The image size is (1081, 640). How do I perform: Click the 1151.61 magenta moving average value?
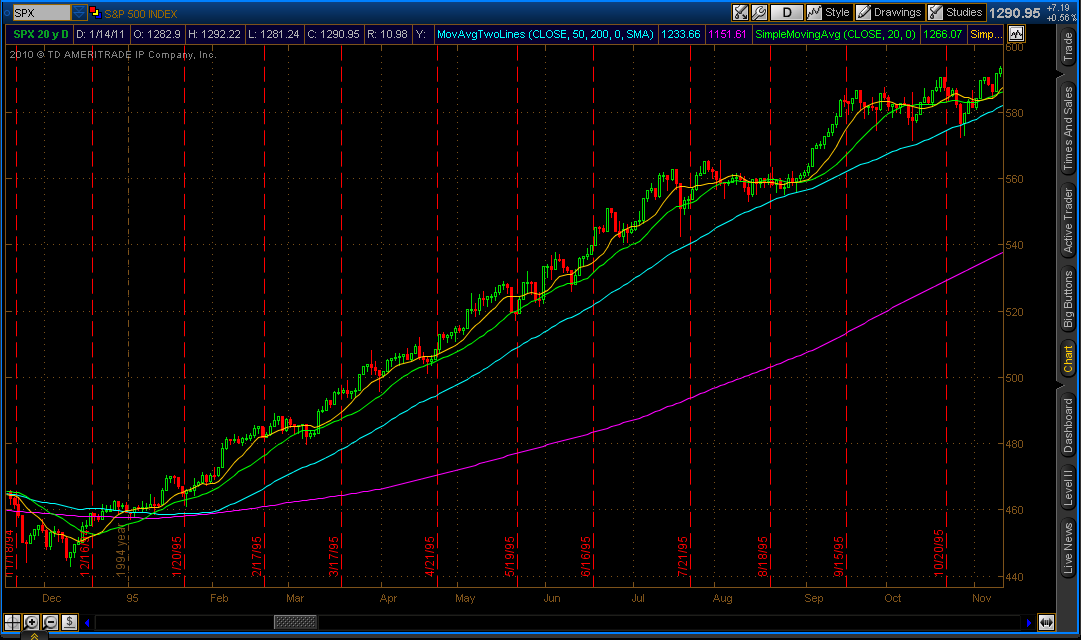[727, 34]
